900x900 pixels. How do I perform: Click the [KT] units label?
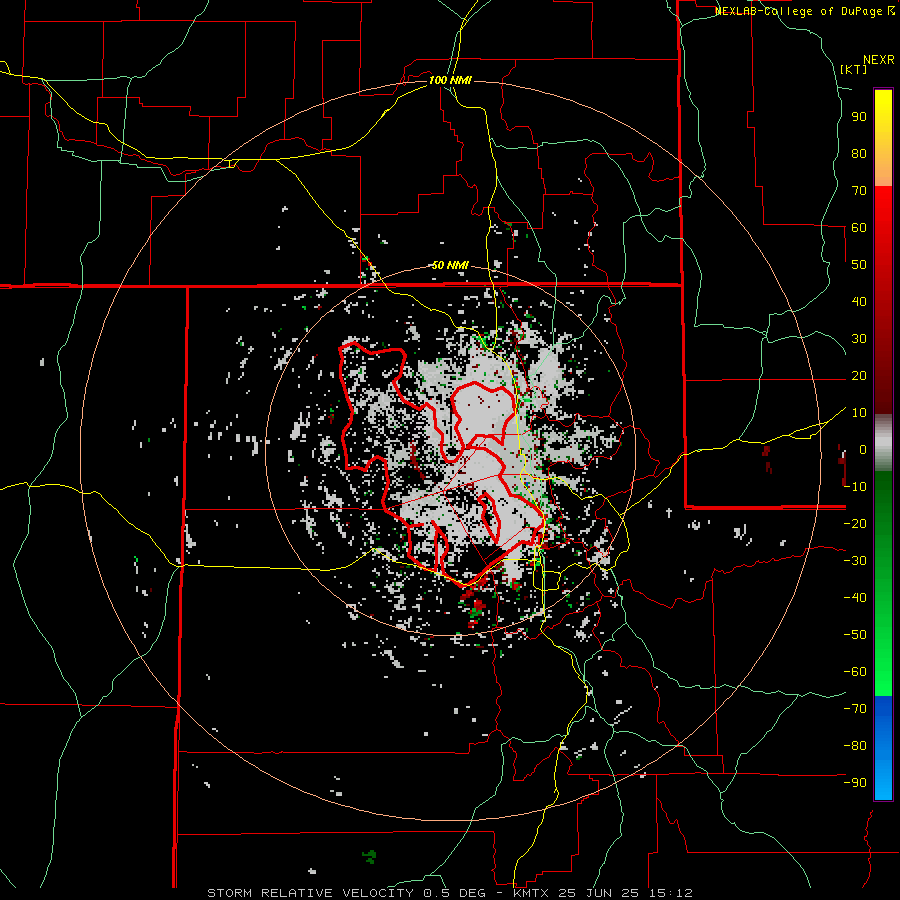pyautogui.click(x=854, y=69)
